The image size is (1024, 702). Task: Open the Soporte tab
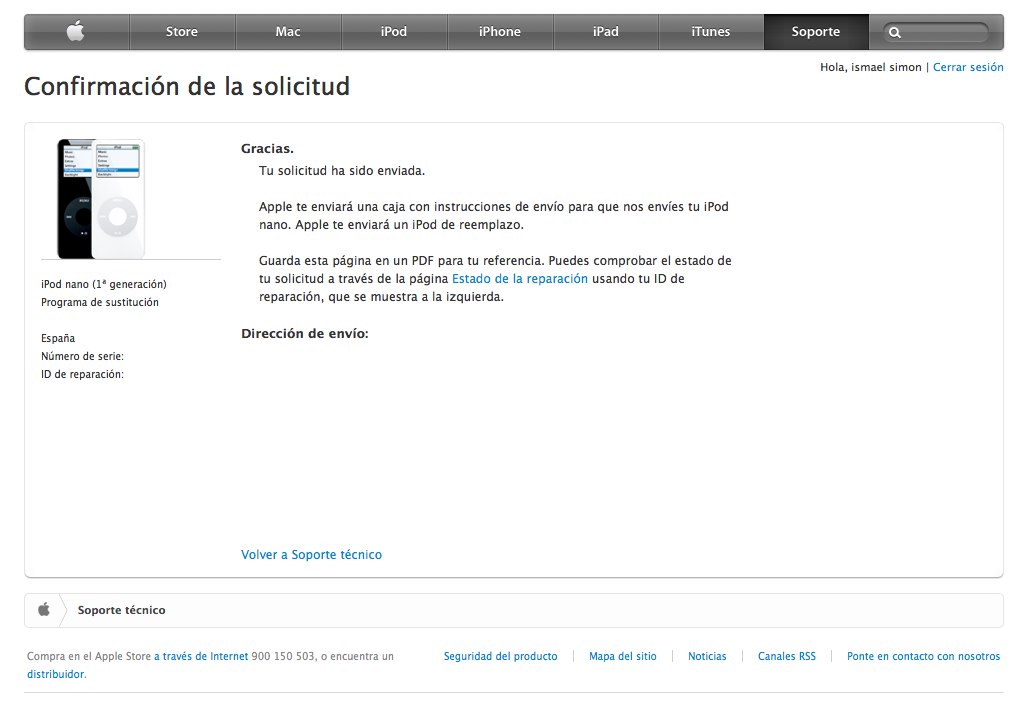pyautogui.click(x=816, y=31)
